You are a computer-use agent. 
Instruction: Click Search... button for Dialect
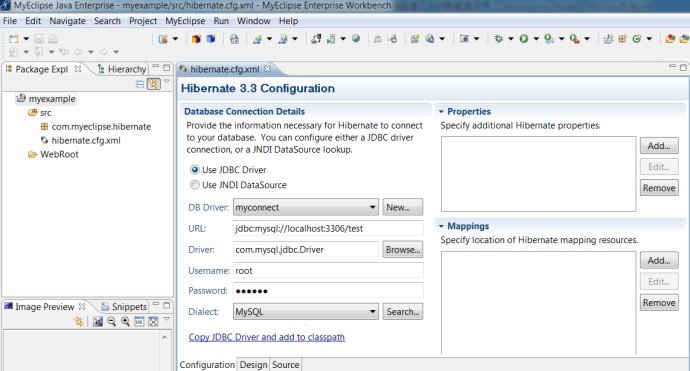(x=403, y=312)
